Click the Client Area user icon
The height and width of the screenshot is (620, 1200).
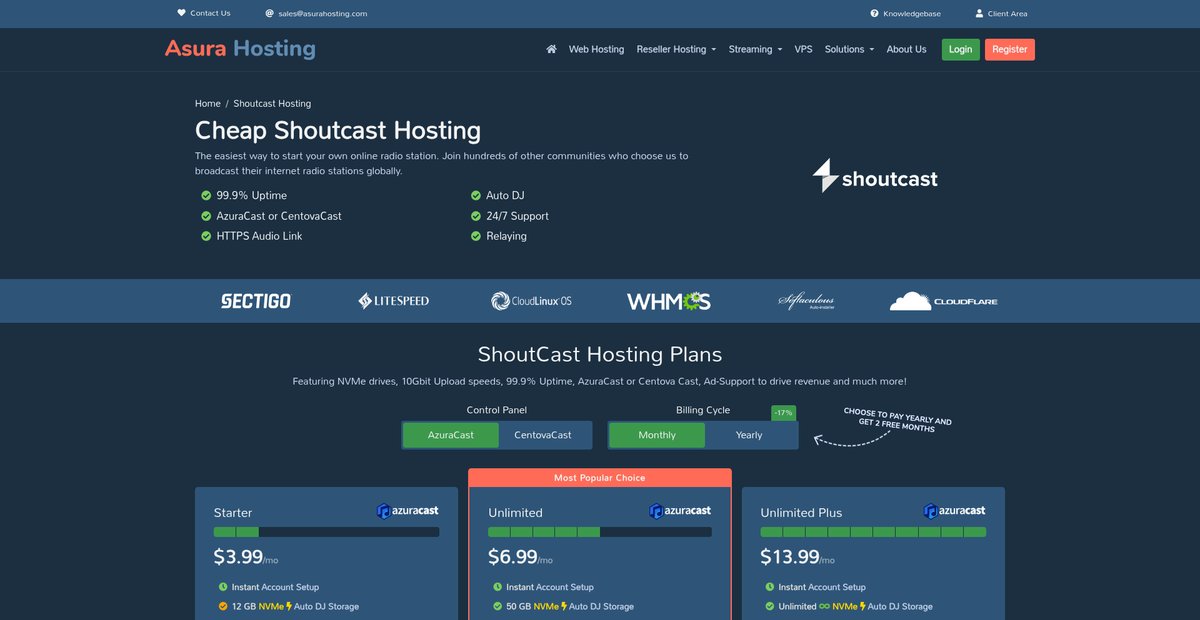[979, 14]
